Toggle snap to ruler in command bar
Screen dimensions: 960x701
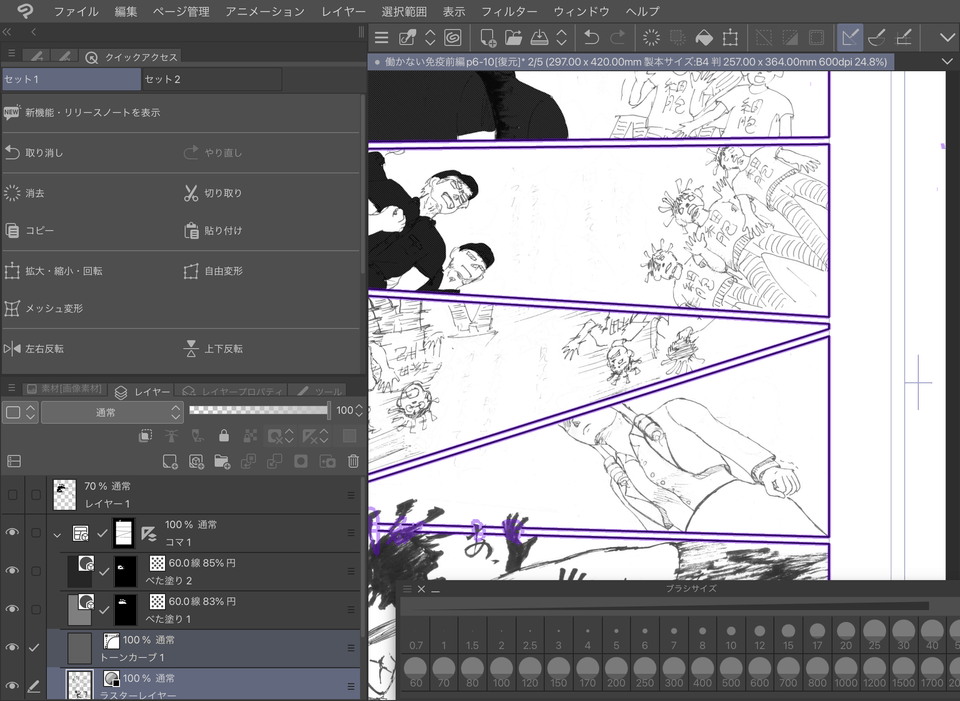click(850, 38)
